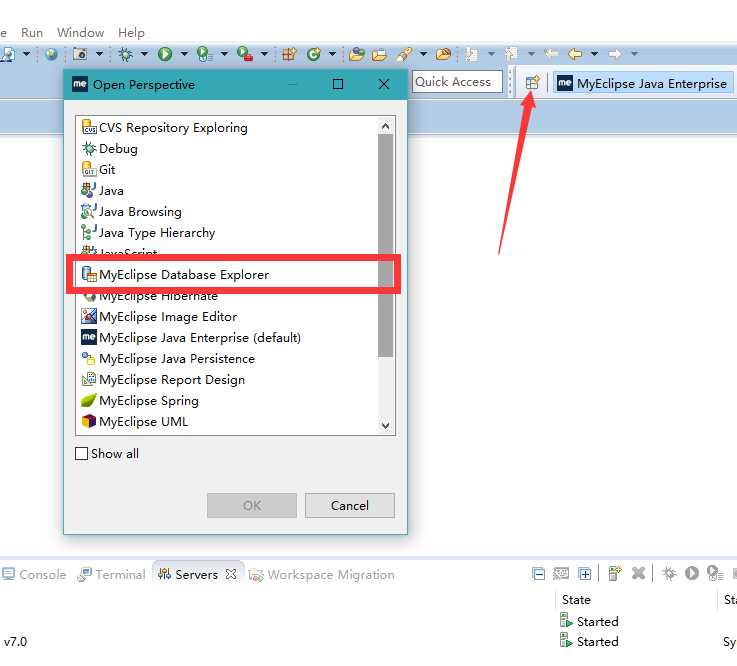This screenshot has height=666, width=737.
Task: Select MyEclipse UML perspective
Action: click(x=227, y=421)
